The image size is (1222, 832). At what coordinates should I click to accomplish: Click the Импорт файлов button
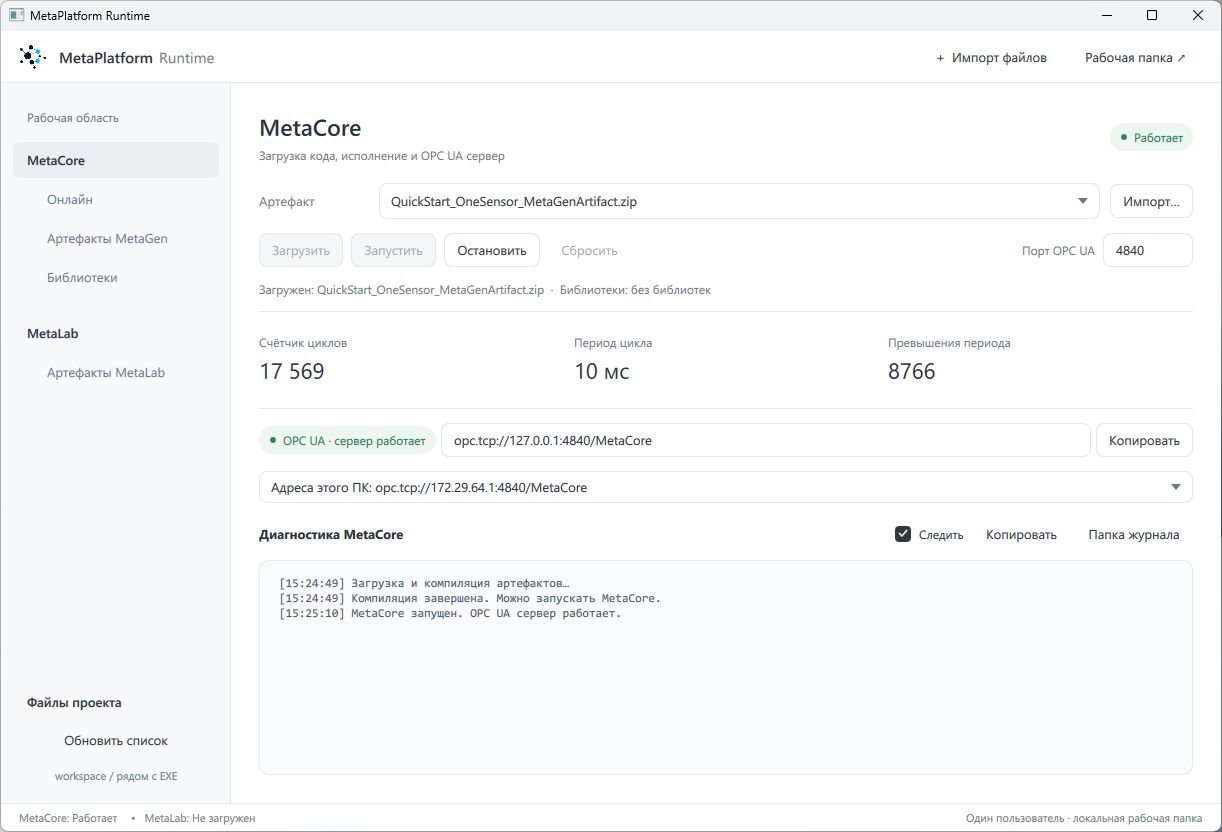click(x=991, y=57)
